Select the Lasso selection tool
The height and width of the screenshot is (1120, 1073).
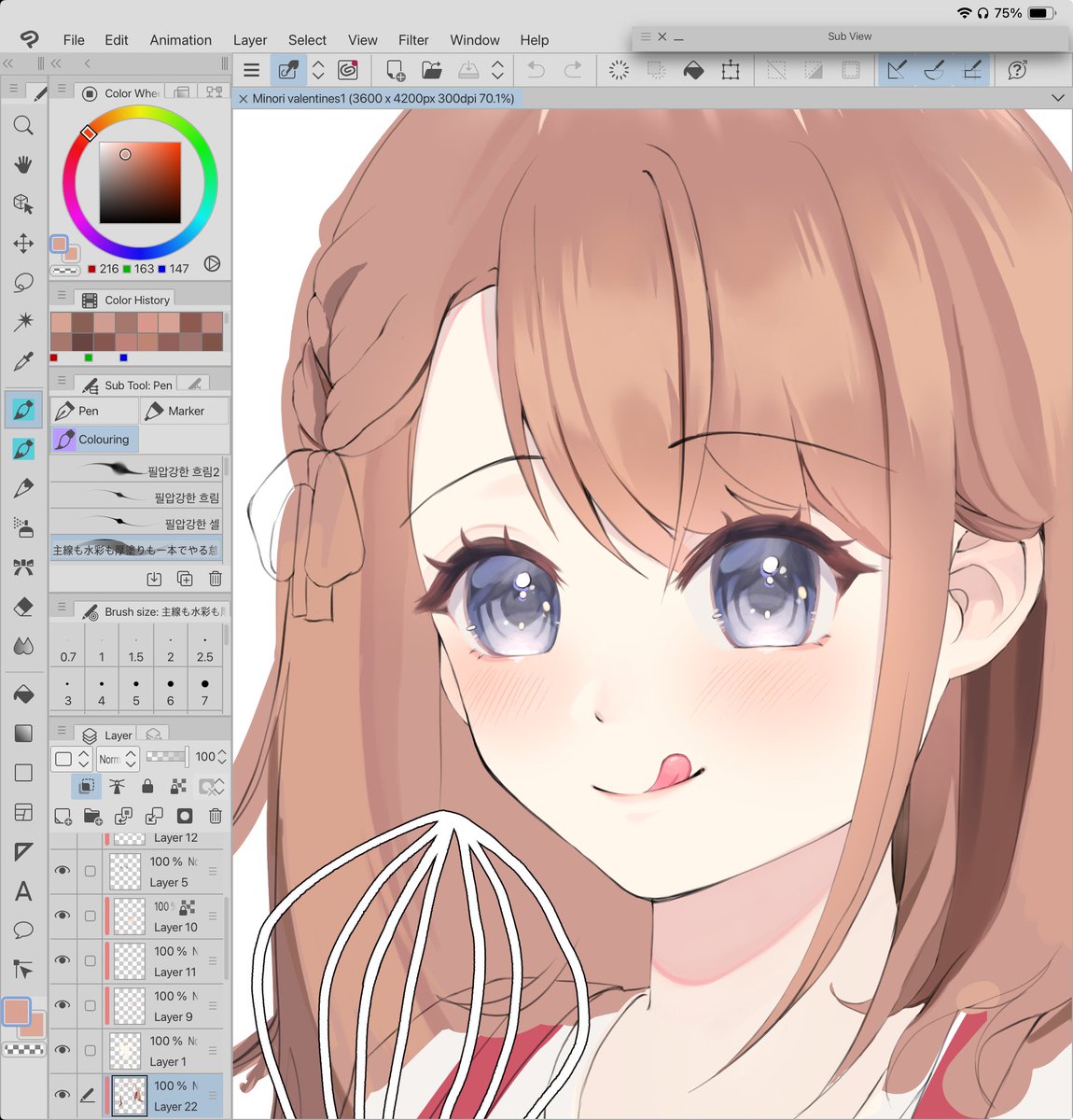click(23, 283)
